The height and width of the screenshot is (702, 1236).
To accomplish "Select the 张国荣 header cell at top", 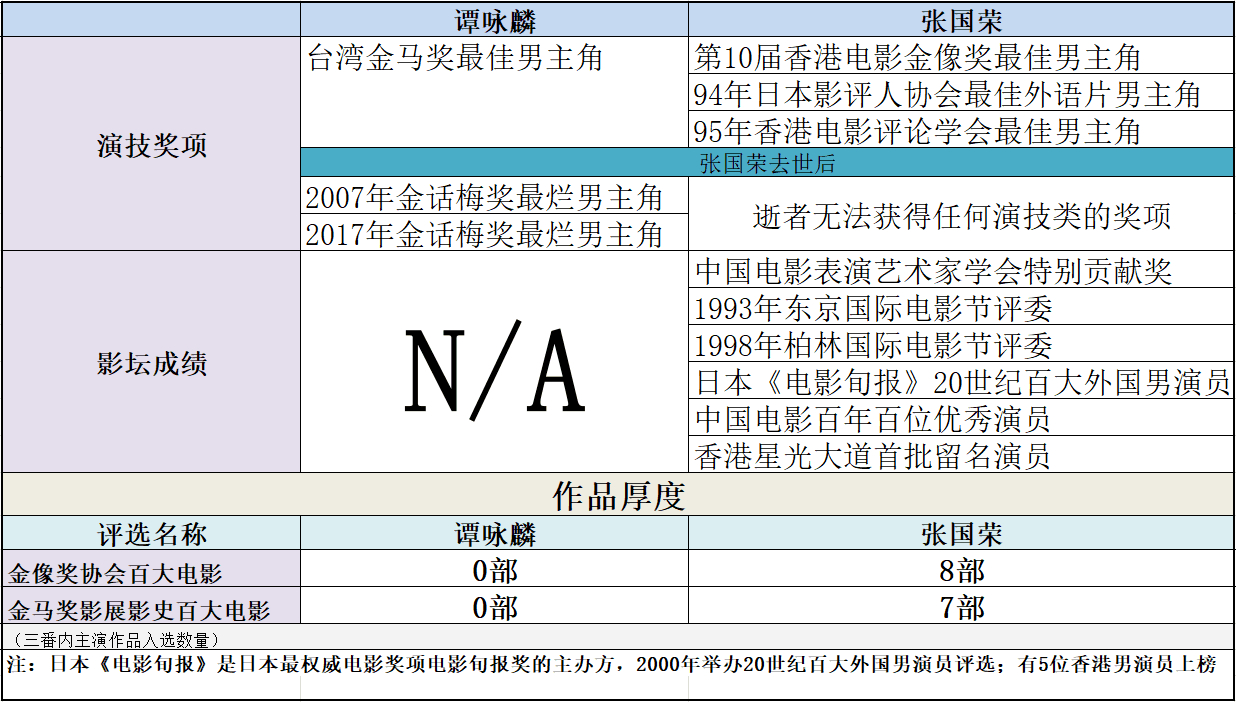I will tap(962, 20).
